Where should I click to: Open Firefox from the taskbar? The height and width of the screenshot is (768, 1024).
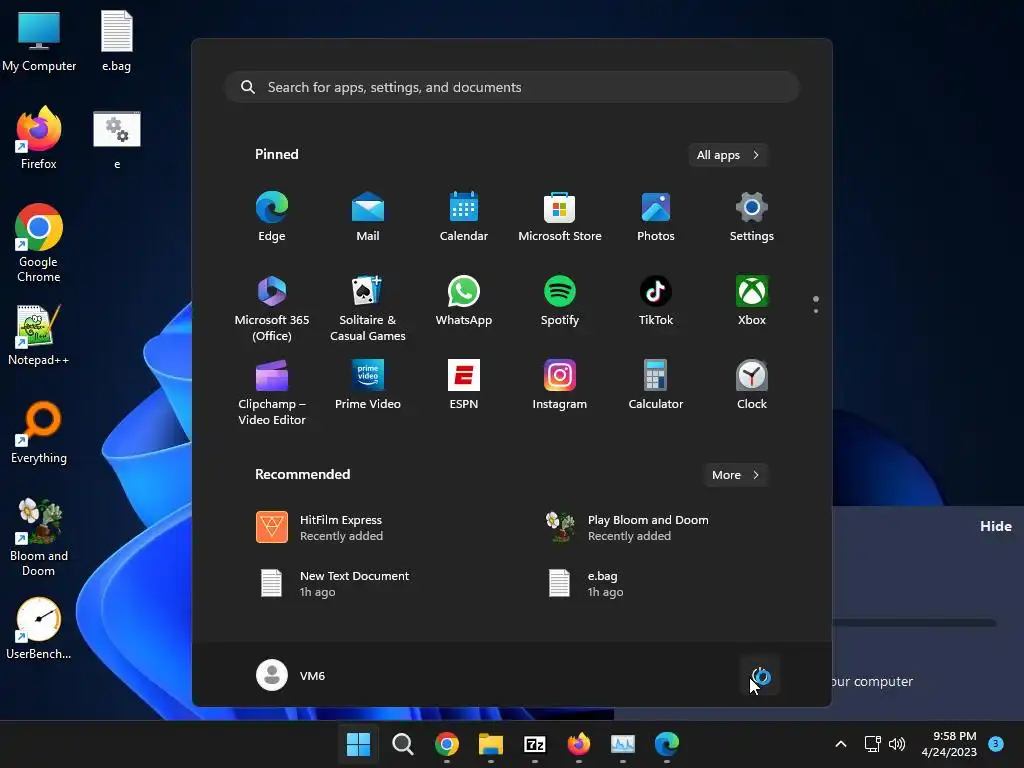coord(579,744)
